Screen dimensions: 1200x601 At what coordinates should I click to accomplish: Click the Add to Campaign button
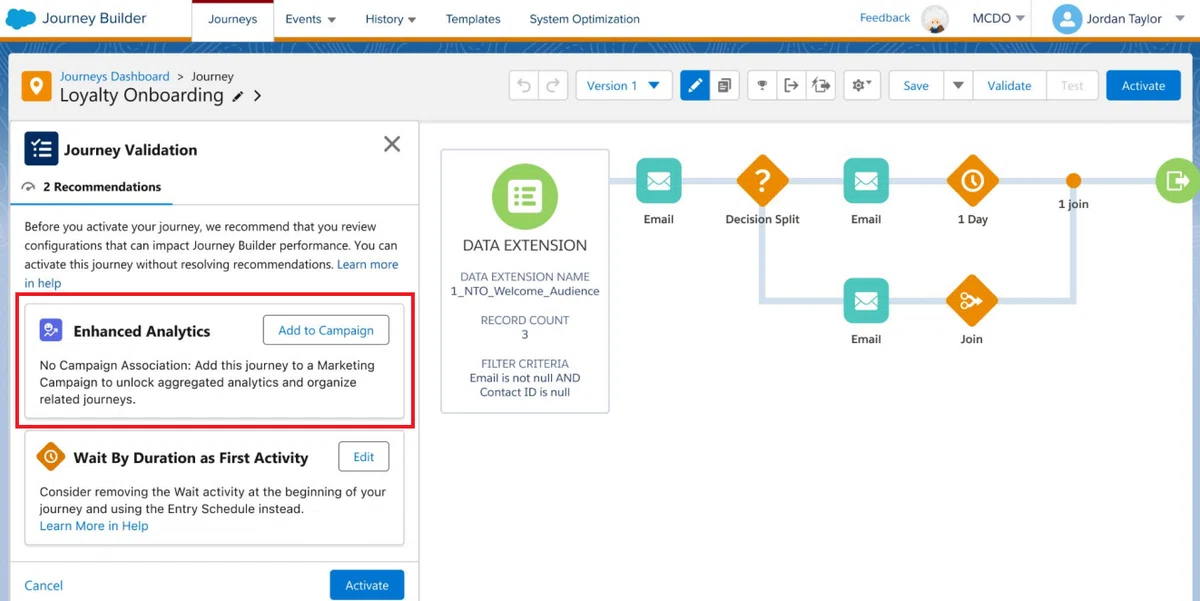[326, 330]
